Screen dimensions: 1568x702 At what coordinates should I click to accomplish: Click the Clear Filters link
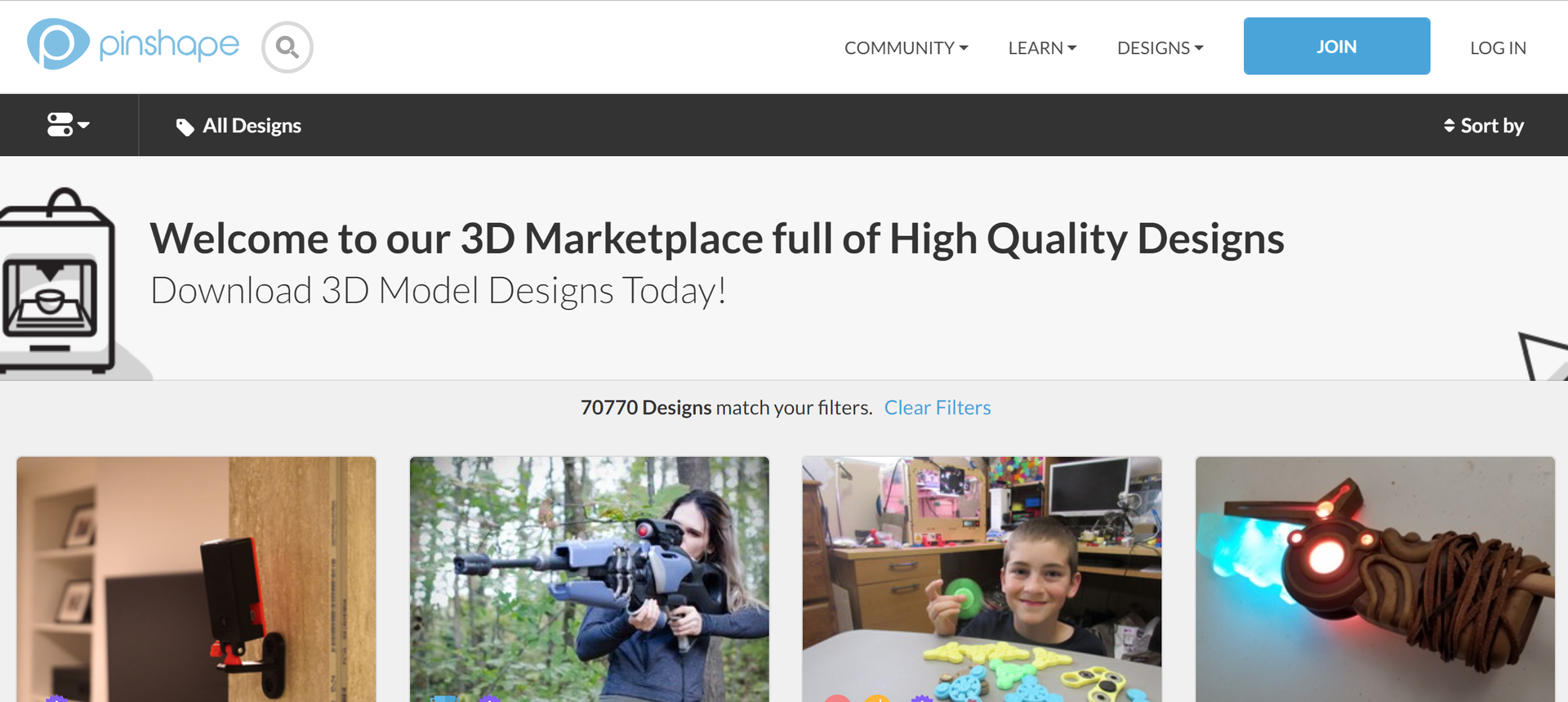pyautogui.click(x=938, y=408)
